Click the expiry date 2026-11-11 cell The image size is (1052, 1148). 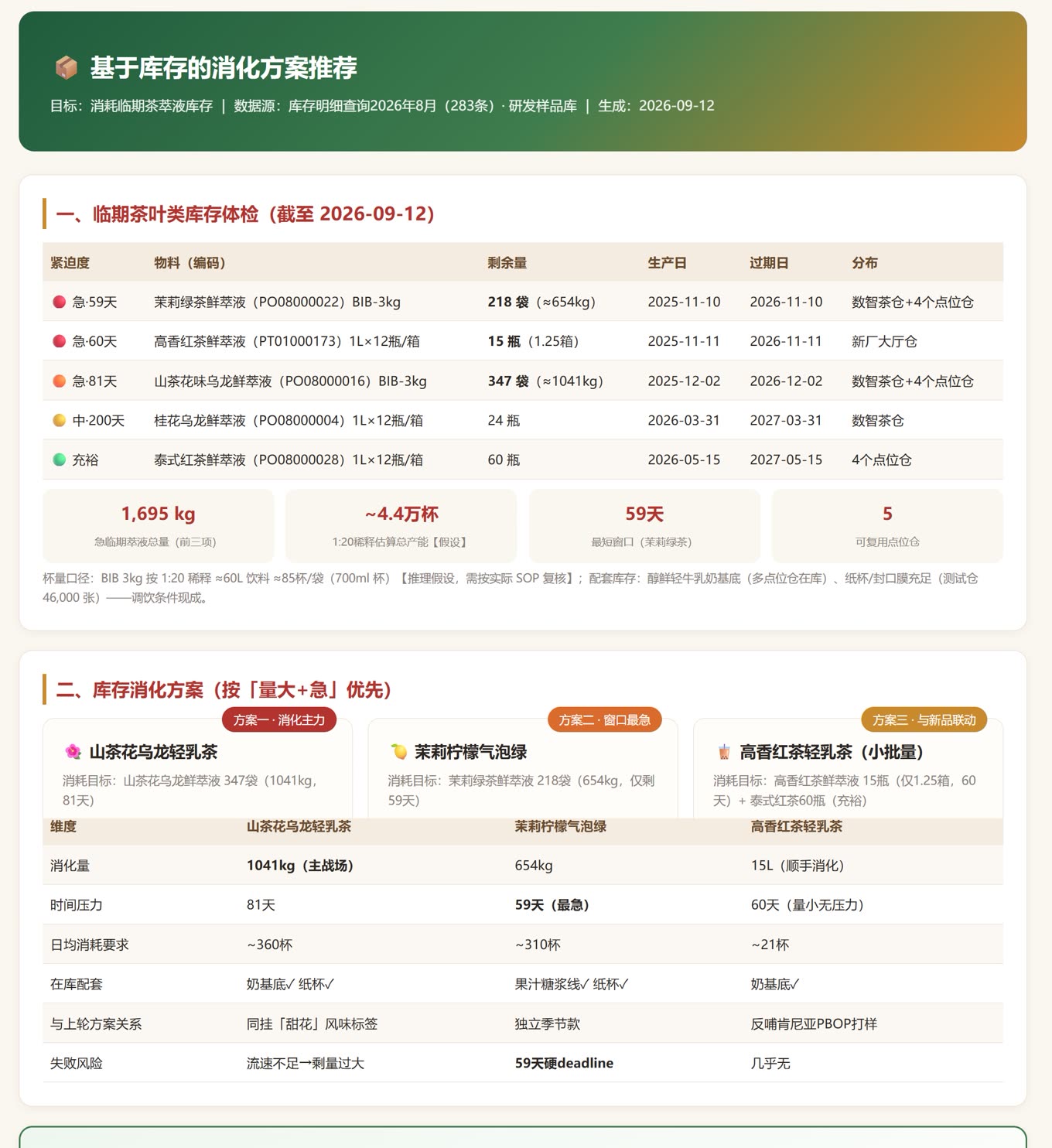(786, 341)
